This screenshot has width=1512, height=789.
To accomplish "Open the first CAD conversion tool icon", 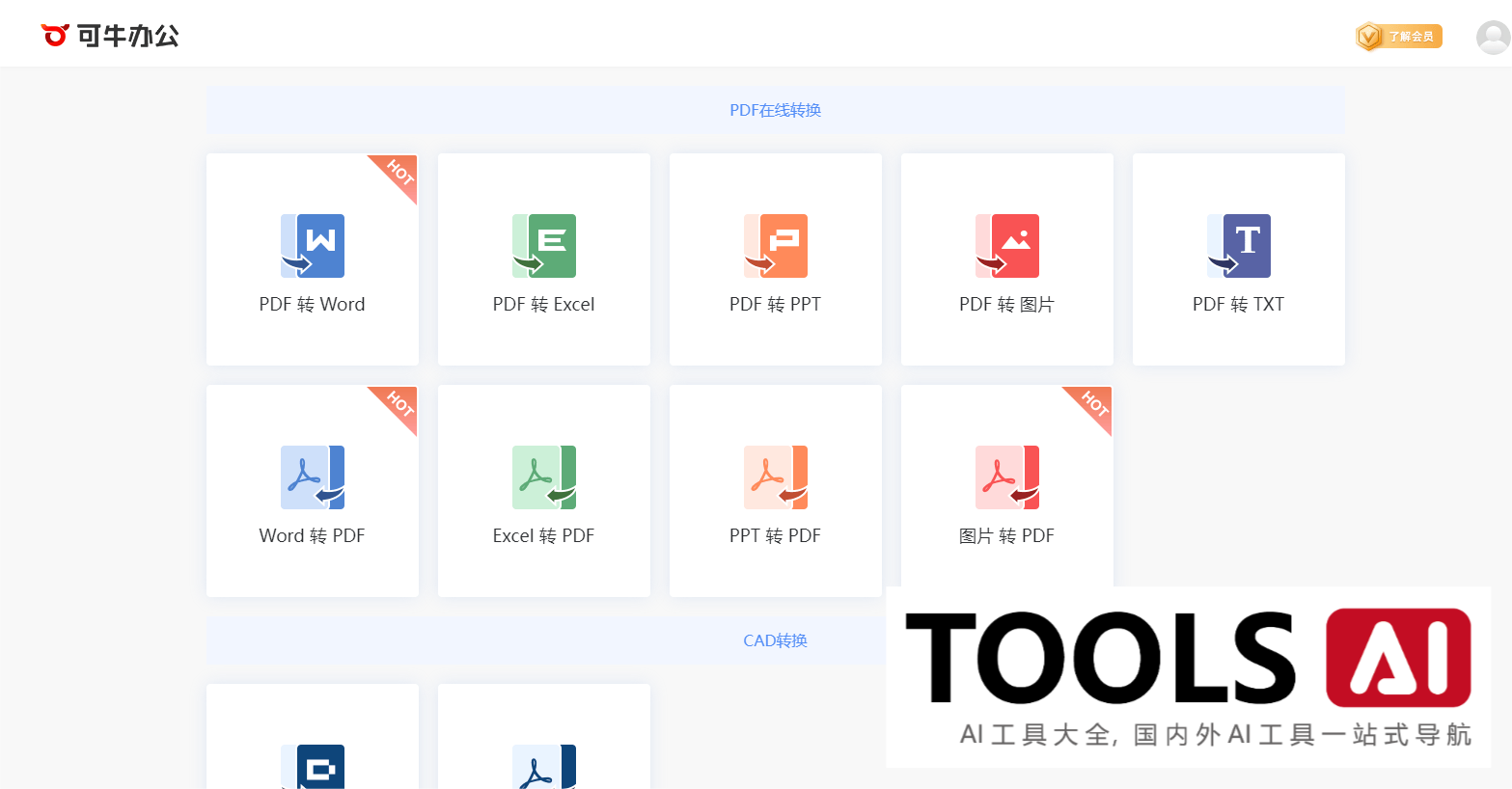I will coord(313,767).
